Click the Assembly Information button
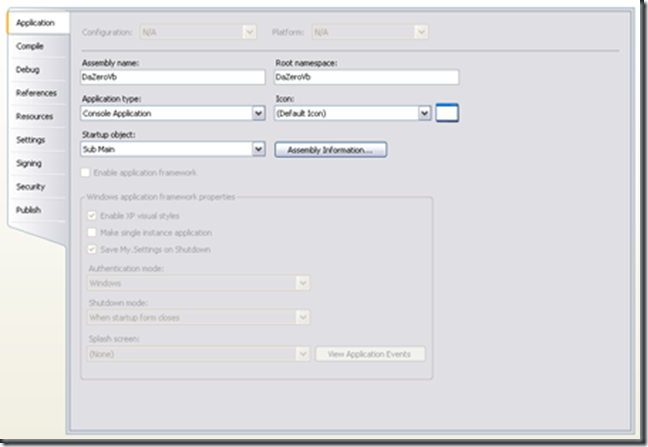 330,150
